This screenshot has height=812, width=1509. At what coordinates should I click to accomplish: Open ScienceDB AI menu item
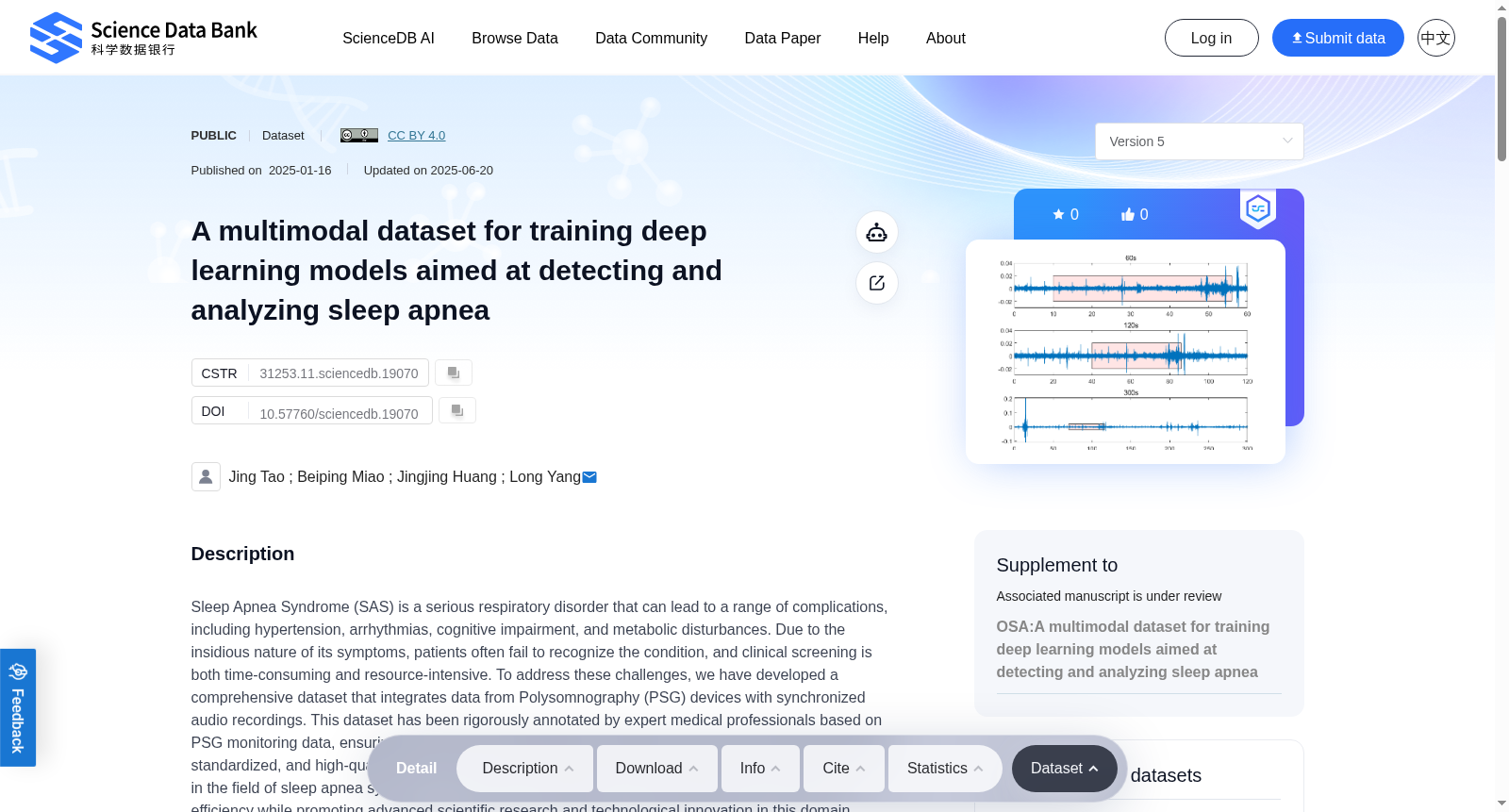tap(389, 38)
